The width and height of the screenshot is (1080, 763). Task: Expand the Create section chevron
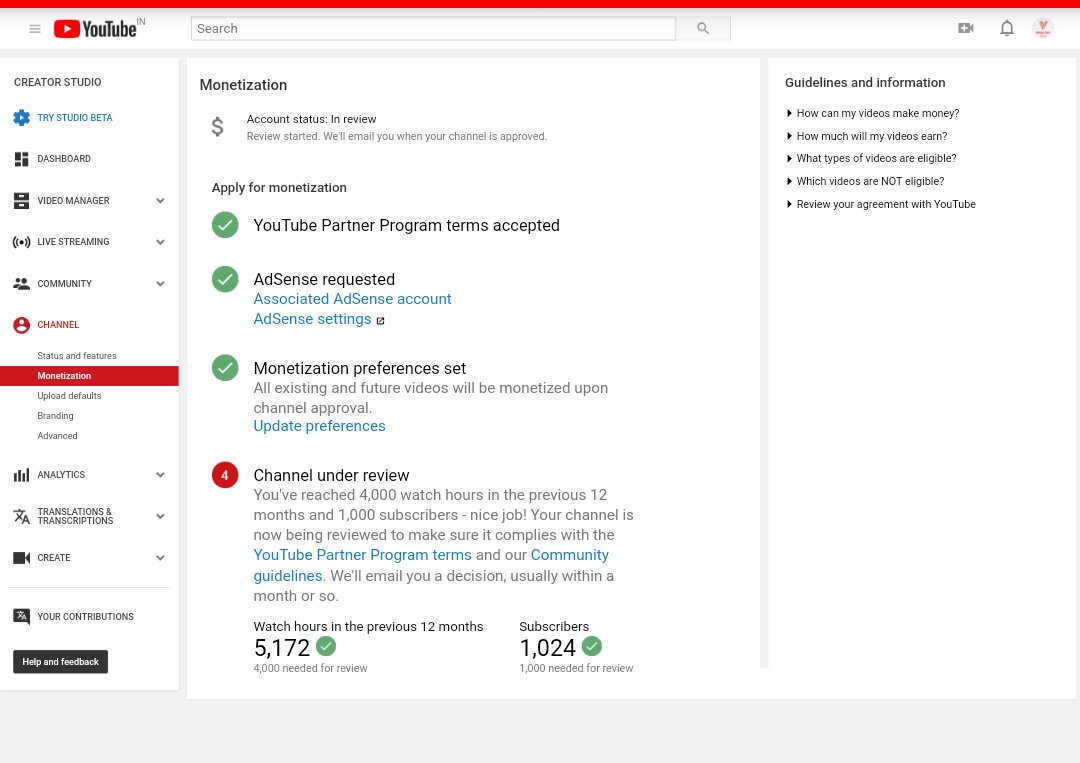coord(160,558)
